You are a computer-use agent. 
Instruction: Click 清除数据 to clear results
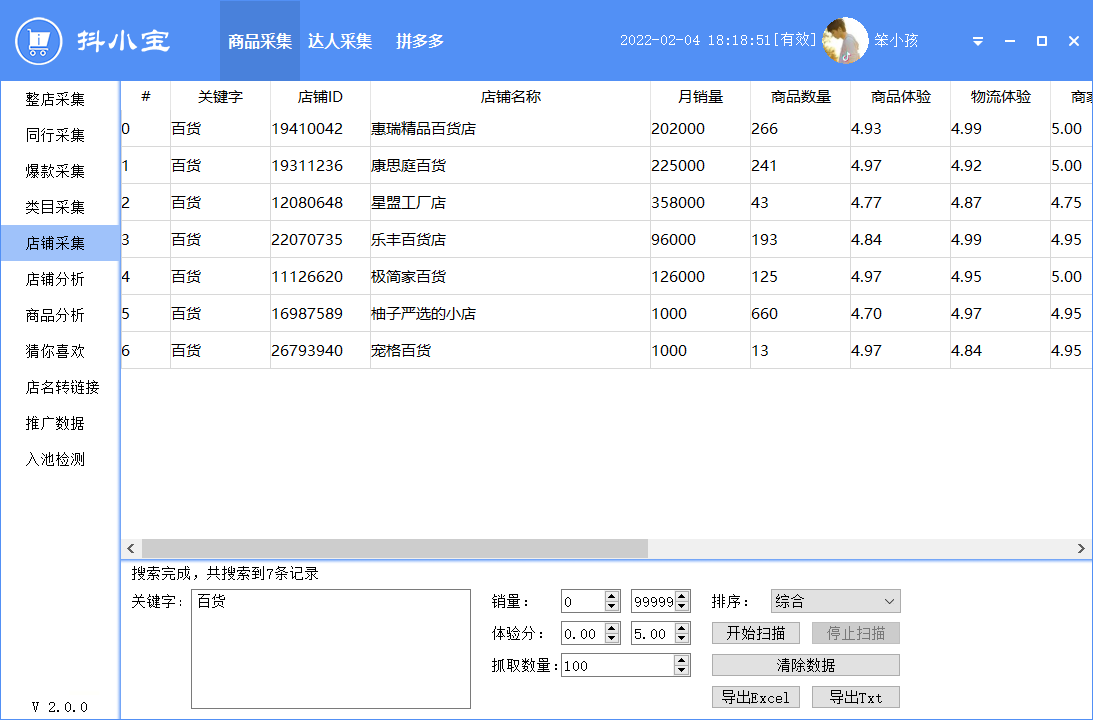(805, 665)
